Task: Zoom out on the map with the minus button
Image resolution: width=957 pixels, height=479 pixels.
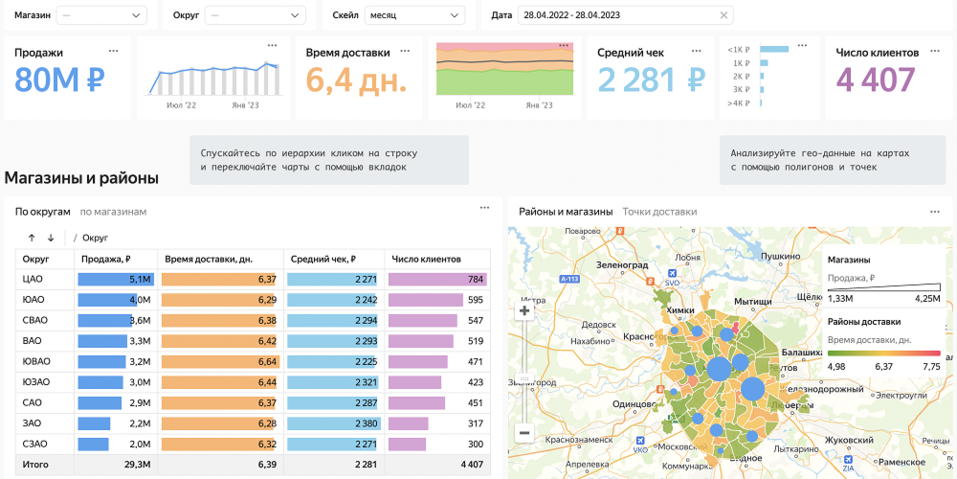Action: click(524, 433)
